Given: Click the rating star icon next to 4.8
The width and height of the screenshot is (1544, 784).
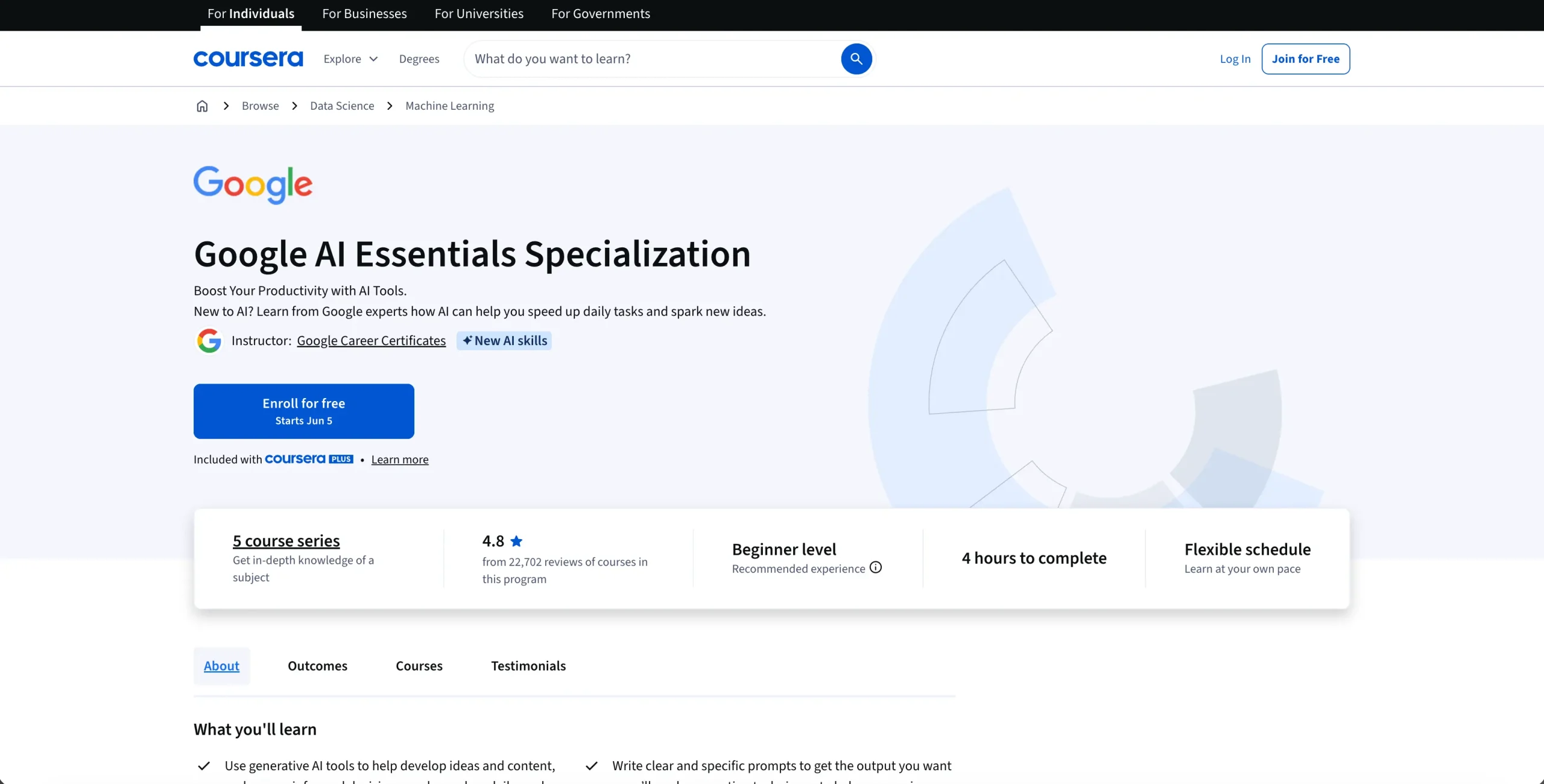Looking at the screenshot, I should (x=516, y=541).
